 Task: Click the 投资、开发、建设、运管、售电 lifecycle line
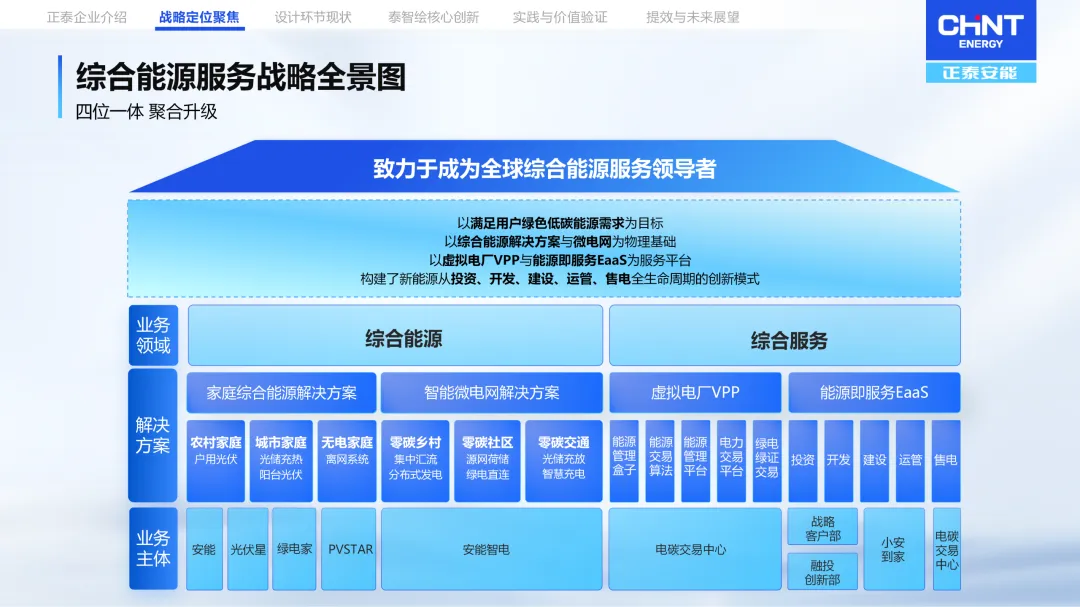click(560, 279)
